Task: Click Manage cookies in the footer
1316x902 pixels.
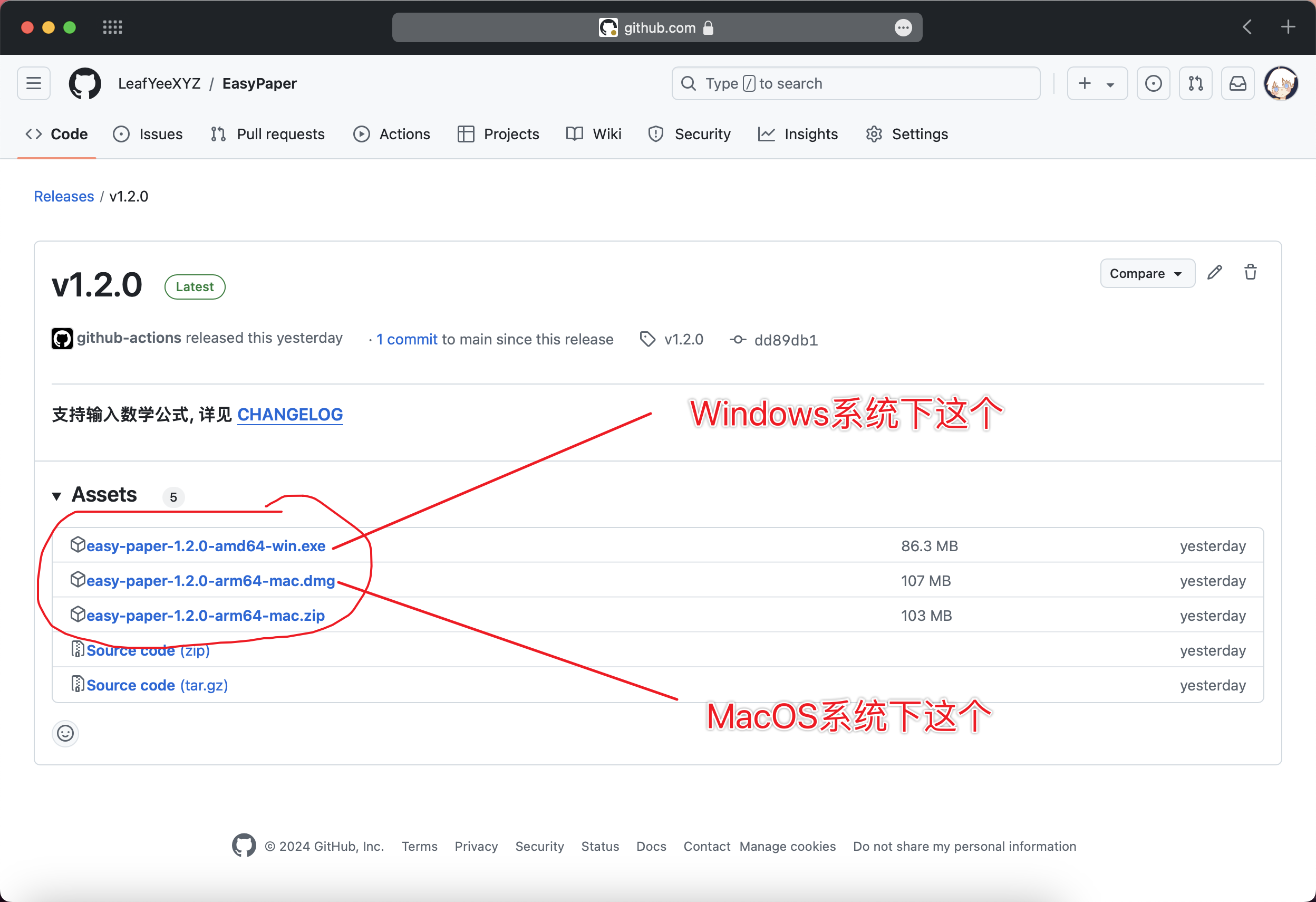Action: tap(788, 846)
